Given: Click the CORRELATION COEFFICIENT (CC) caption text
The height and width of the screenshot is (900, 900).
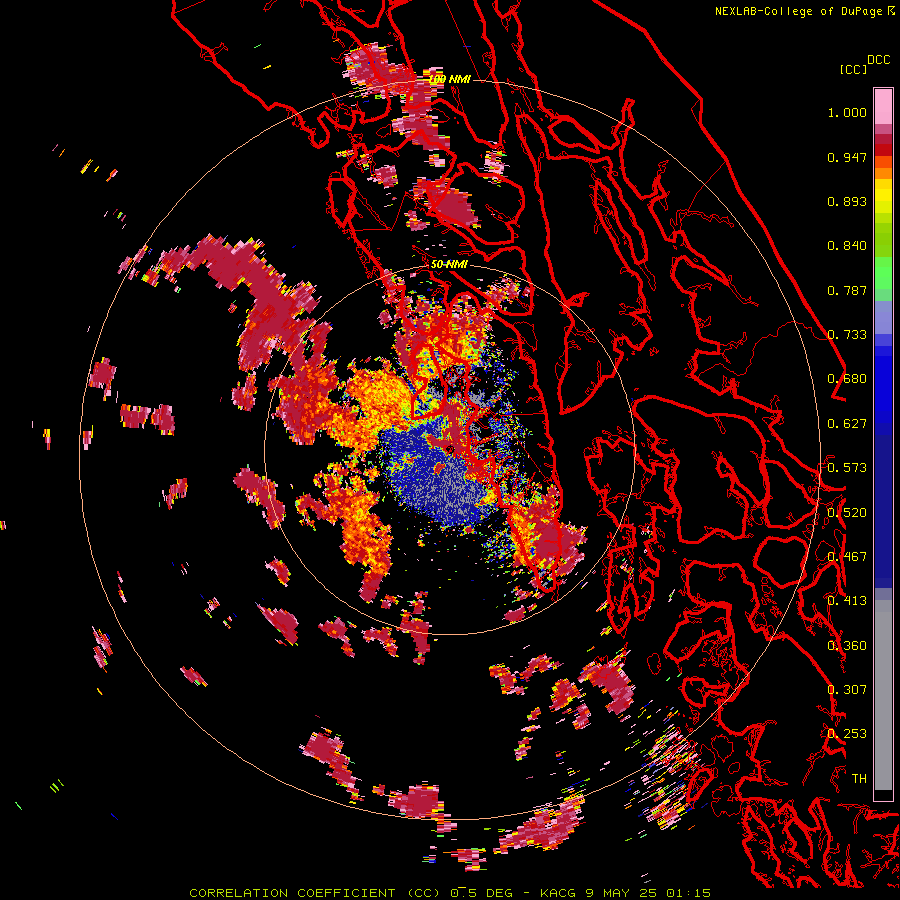Looking at the screenshot, I should click(x=315, y=893).
